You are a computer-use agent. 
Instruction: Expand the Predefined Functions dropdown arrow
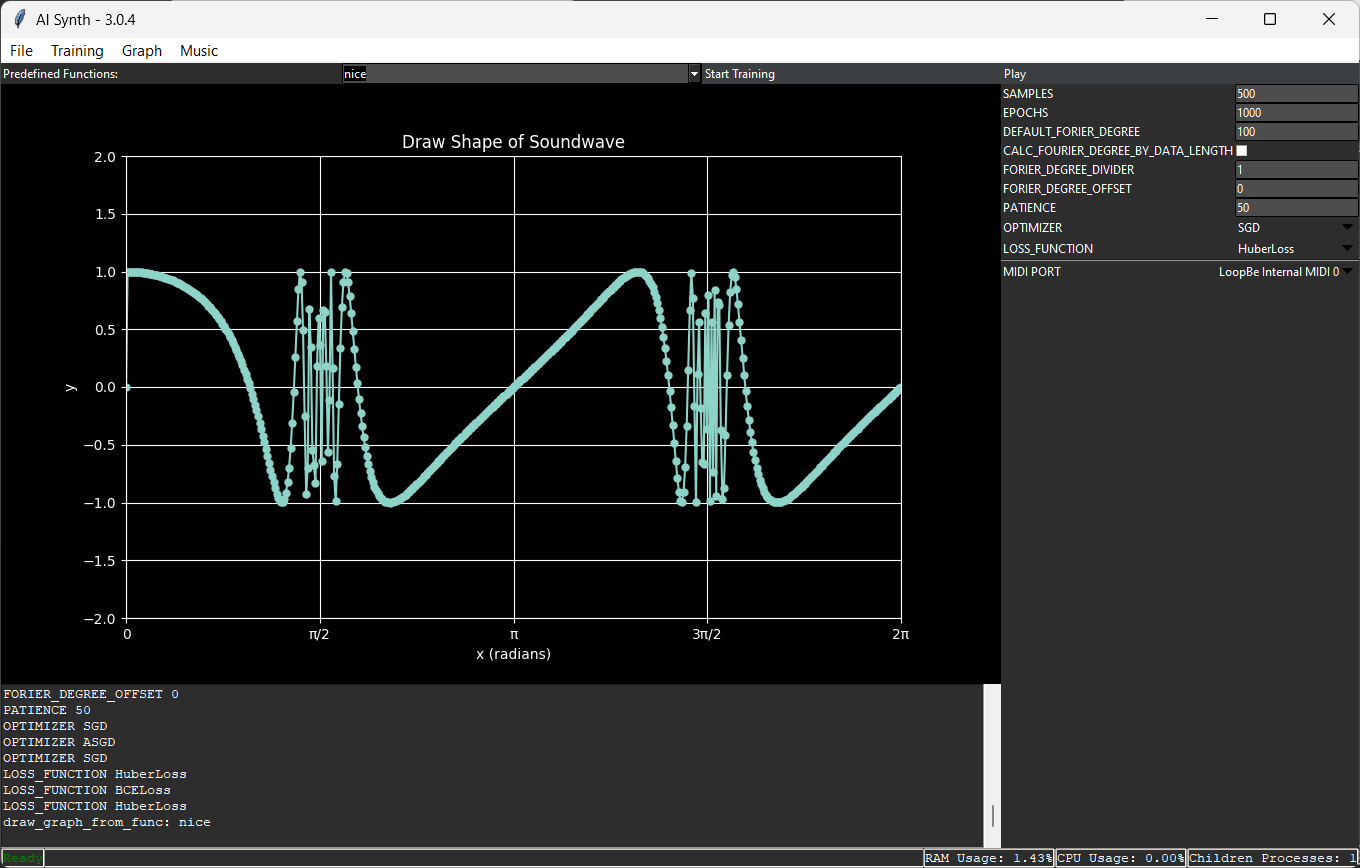coord(694,74)
